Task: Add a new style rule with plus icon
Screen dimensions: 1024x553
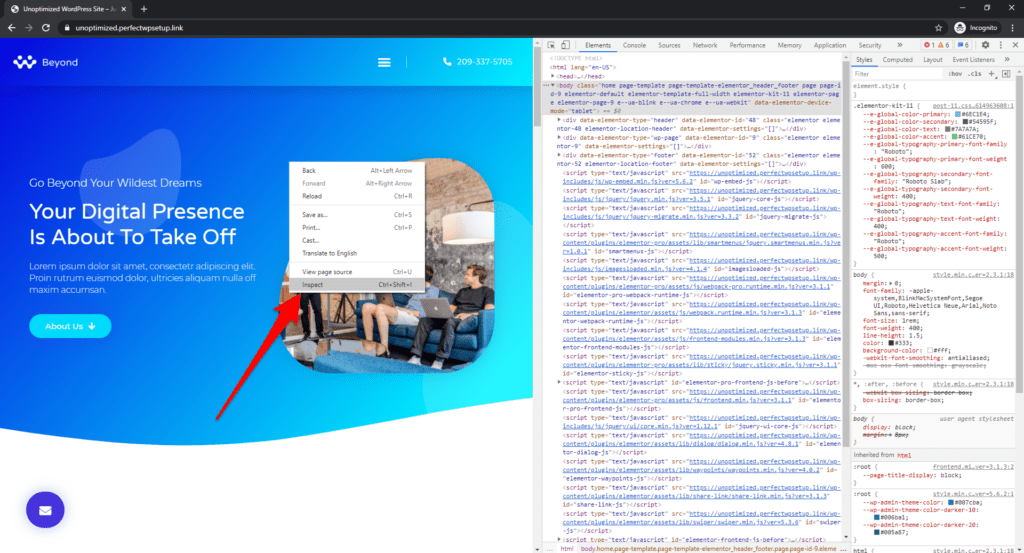Action: coord(991,74)
